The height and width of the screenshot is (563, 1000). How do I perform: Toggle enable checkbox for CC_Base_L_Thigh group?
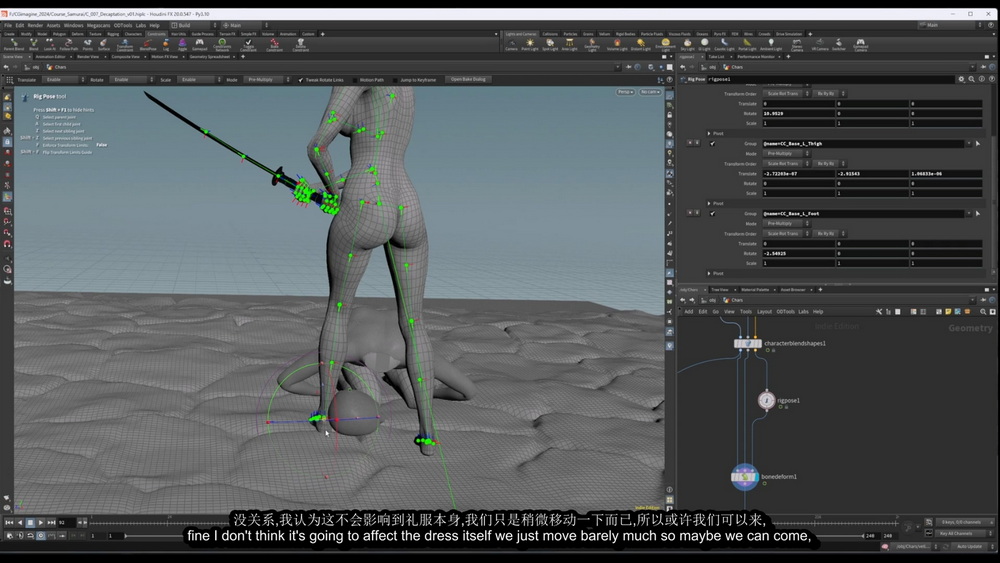712,143
